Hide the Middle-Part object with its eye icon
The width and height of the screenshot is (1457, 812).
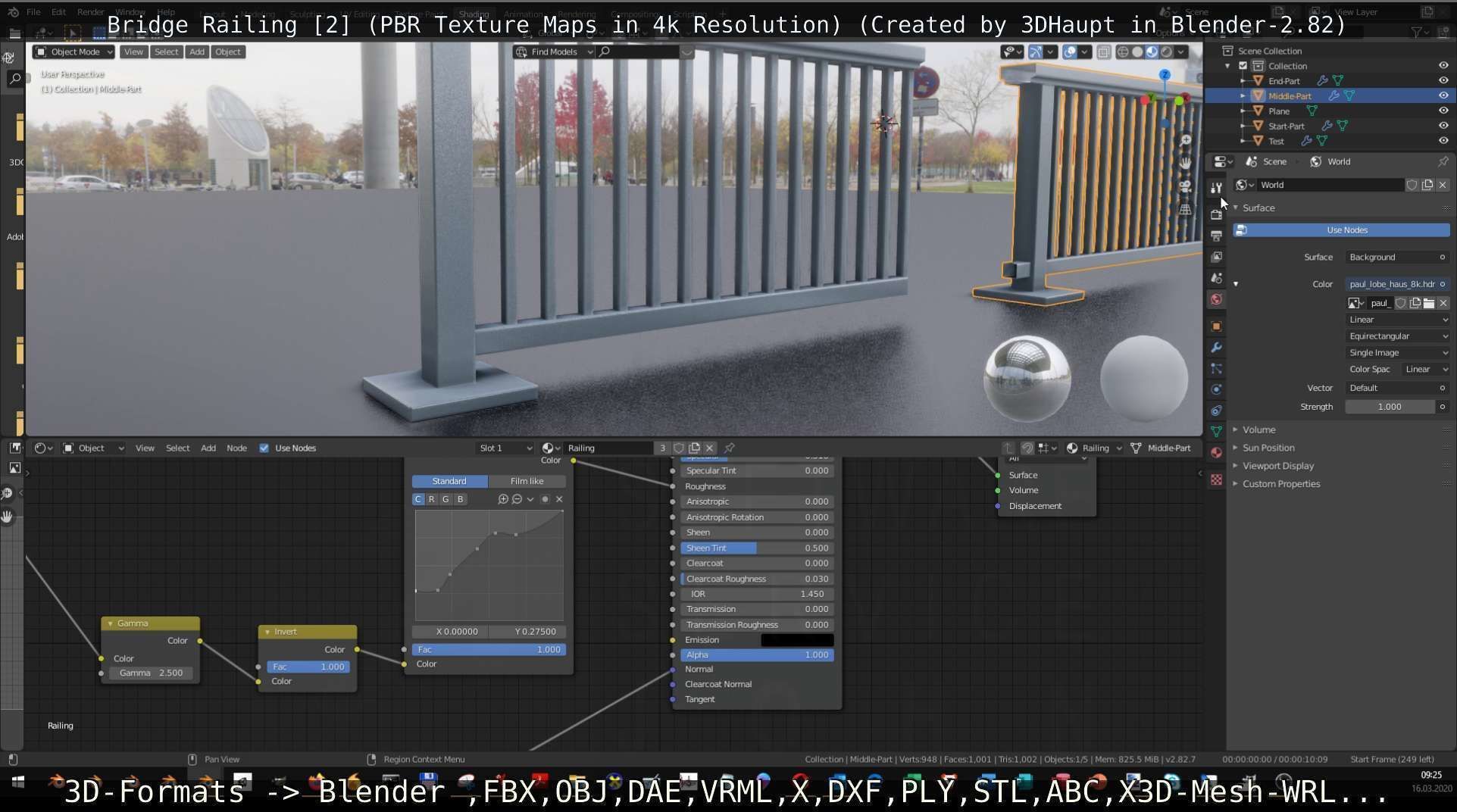[x=1443, y=95]
